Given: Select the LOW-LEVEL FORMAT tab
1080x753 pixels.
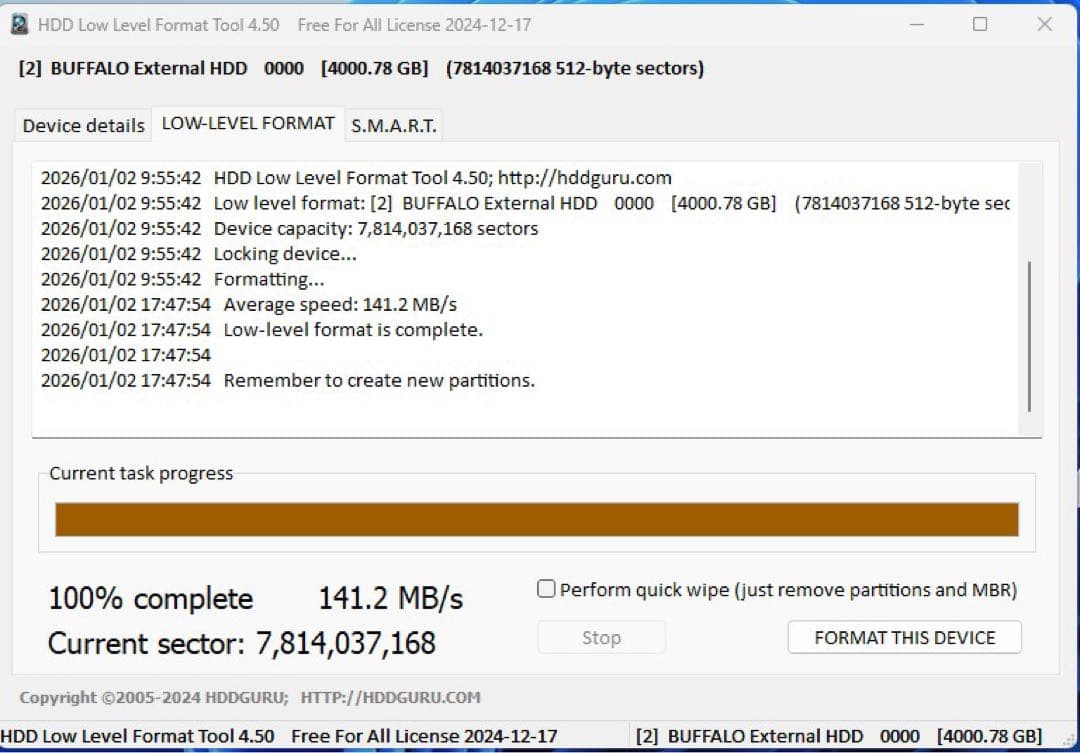Looking at the screenshot, I should (x=248, y=123).
